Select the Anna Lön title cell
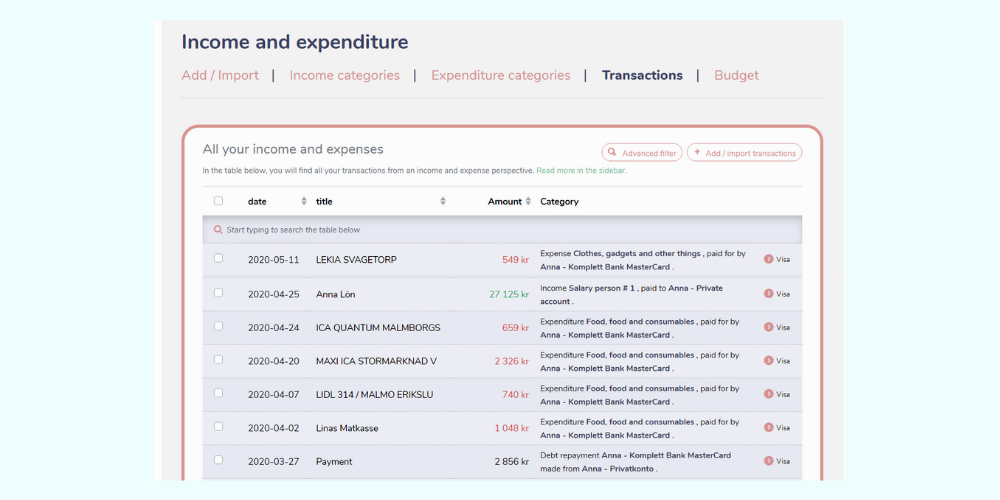The image size is (1000, 500). [335, 295]
